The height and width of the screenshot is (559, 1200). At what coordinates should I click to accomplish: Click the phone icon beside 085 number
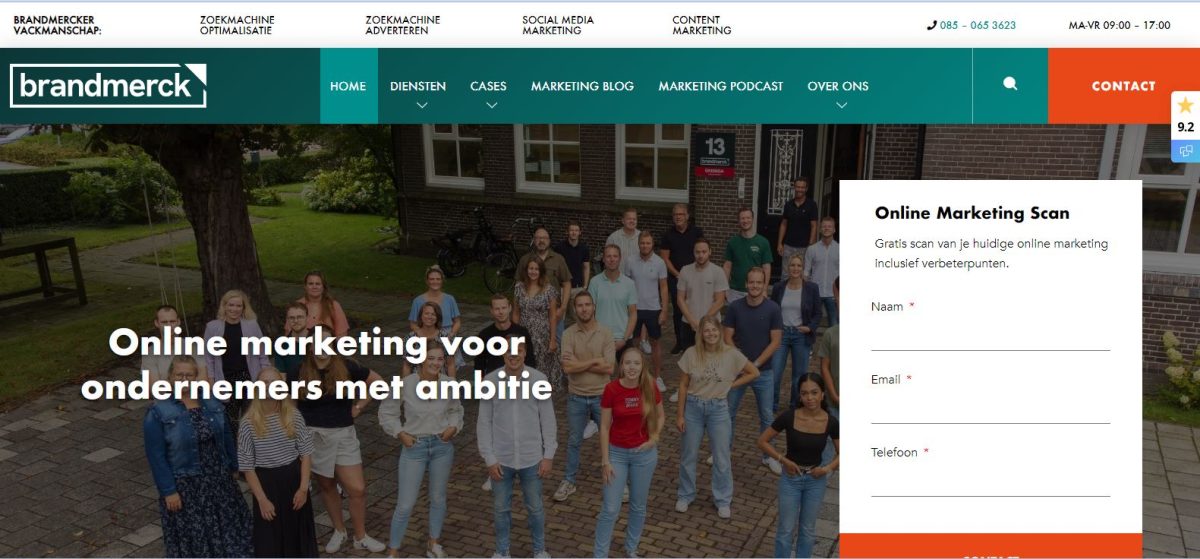tap(932, 25)
